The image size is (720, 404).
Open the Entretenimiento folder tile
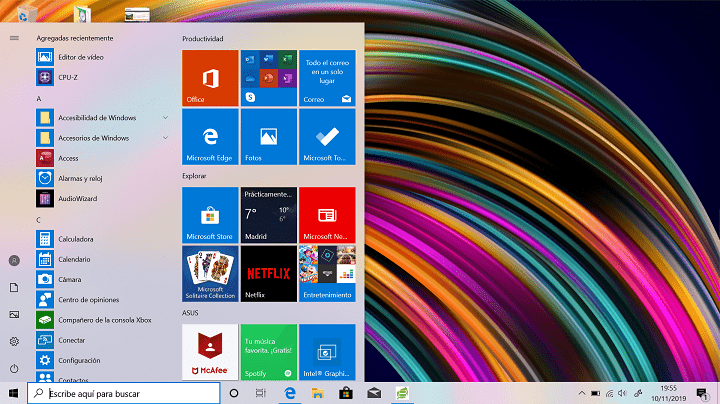tap(327, 274)
